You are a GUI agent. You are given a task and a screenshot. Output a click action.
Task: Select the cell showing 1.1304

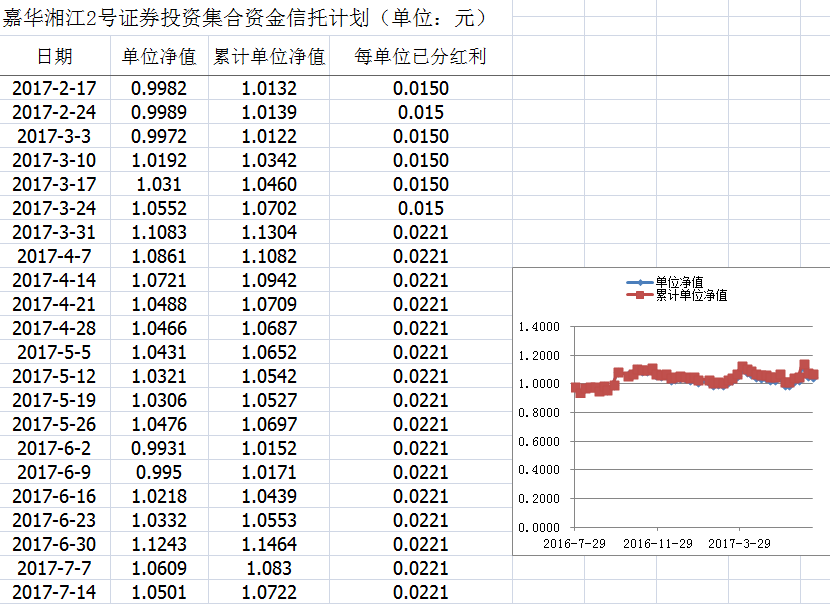point(269,232)
